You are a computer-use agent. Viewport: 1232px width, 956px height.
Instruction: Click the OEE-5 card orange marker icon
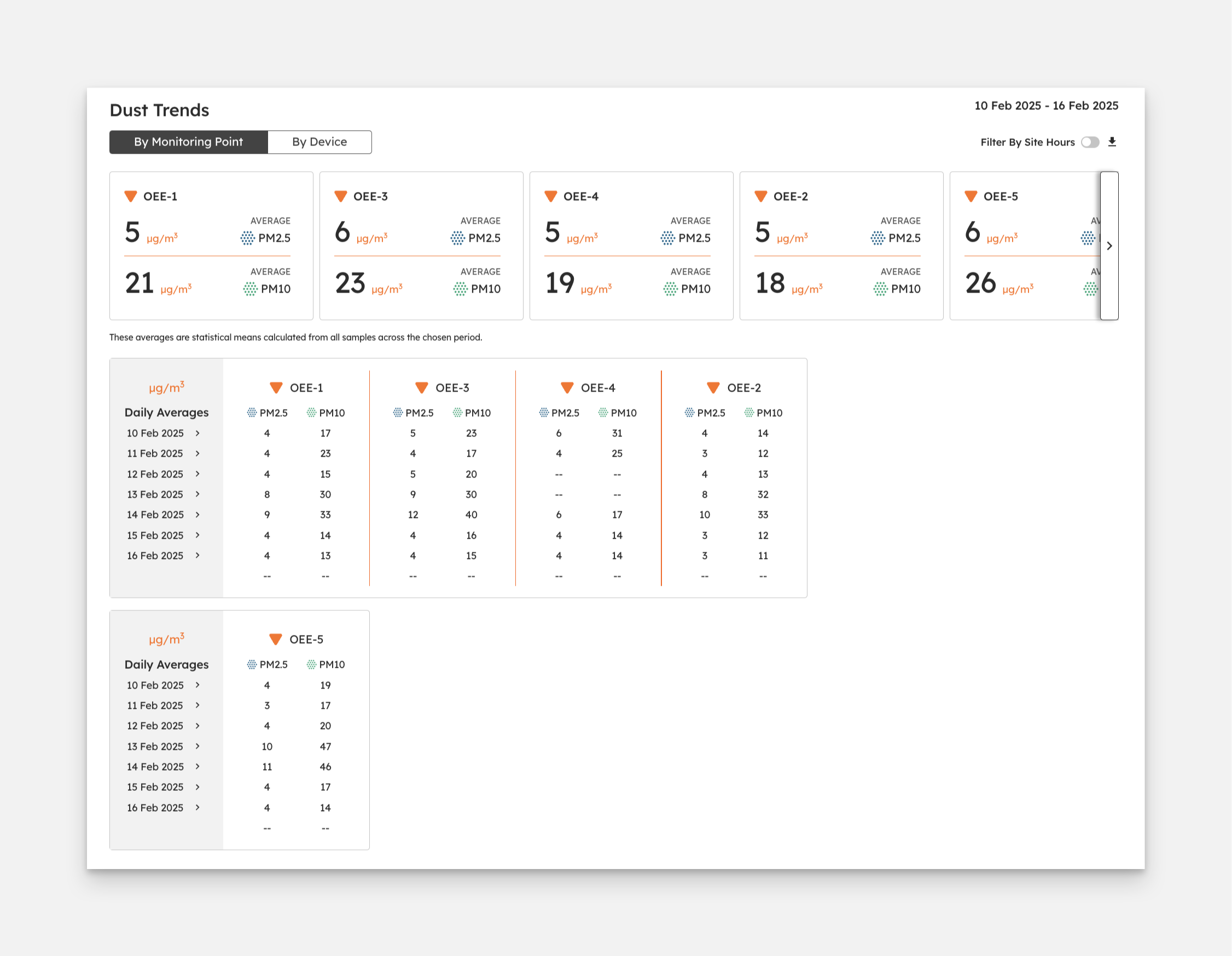click(971, 196)
